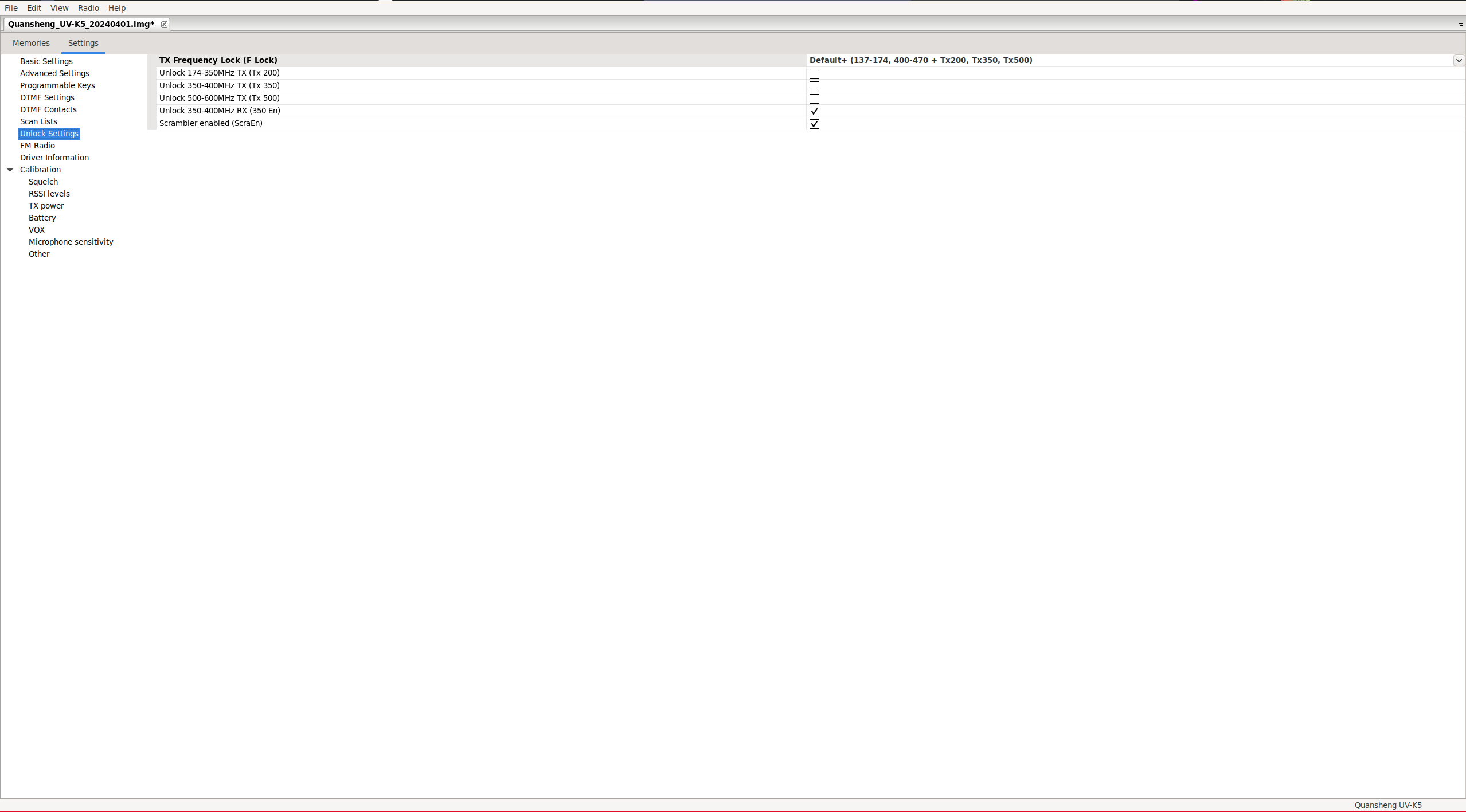1466x812 pixels.
Task: Select FM Radio settings
Action: [x=37, y=146]
